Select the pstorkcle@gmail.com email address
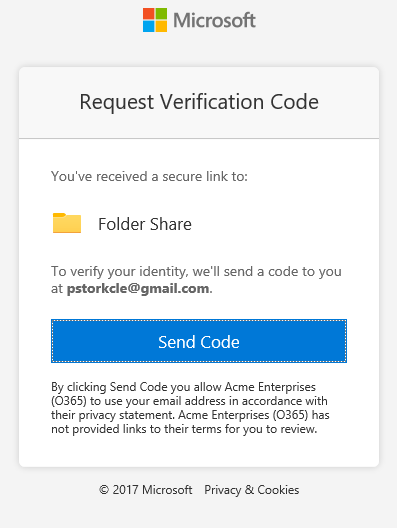The image size is (397, 528). pyautogui.click(x=138, y=289)
